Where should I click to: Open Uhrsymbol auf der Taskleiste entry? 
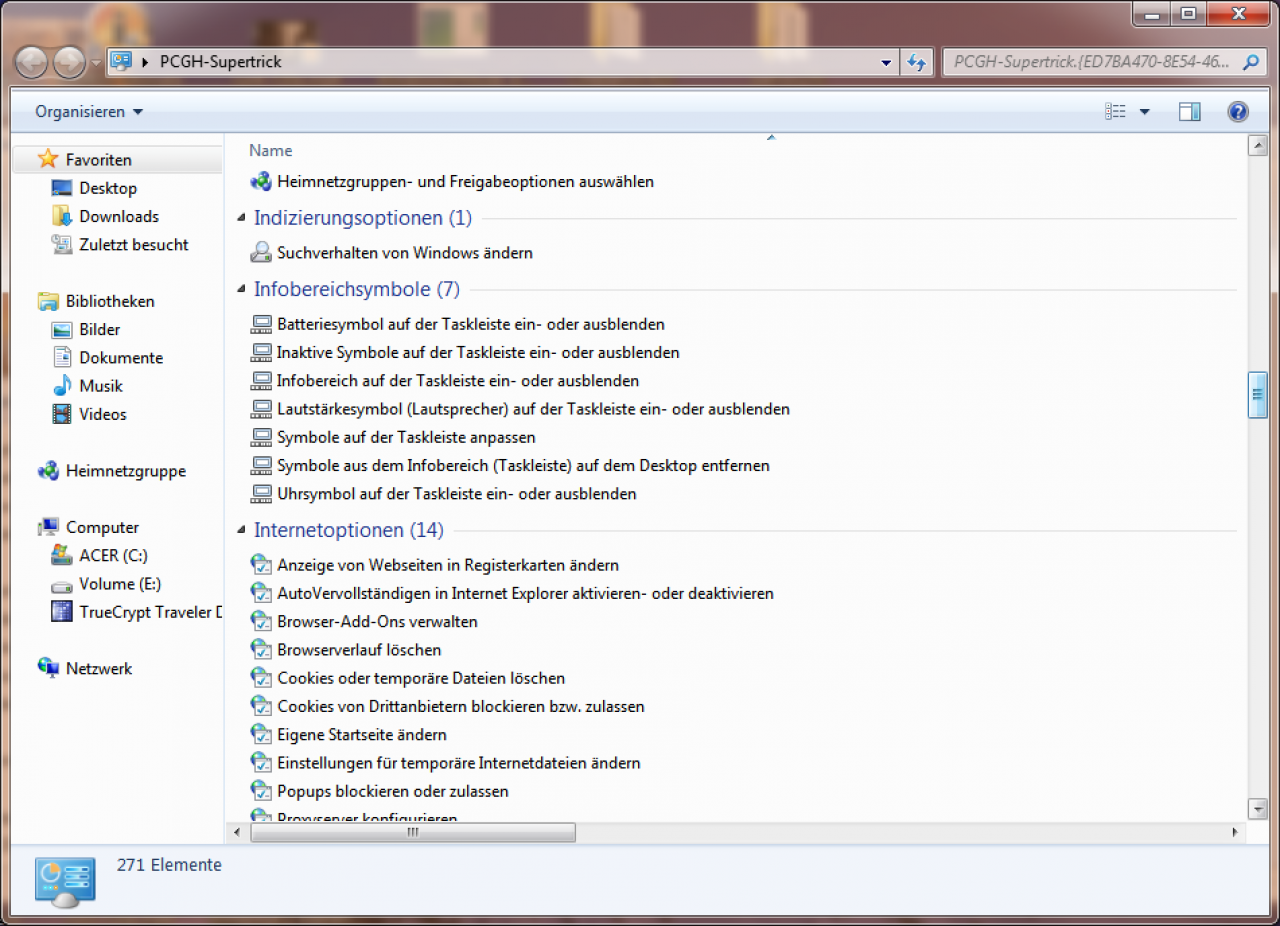point(456,494)
